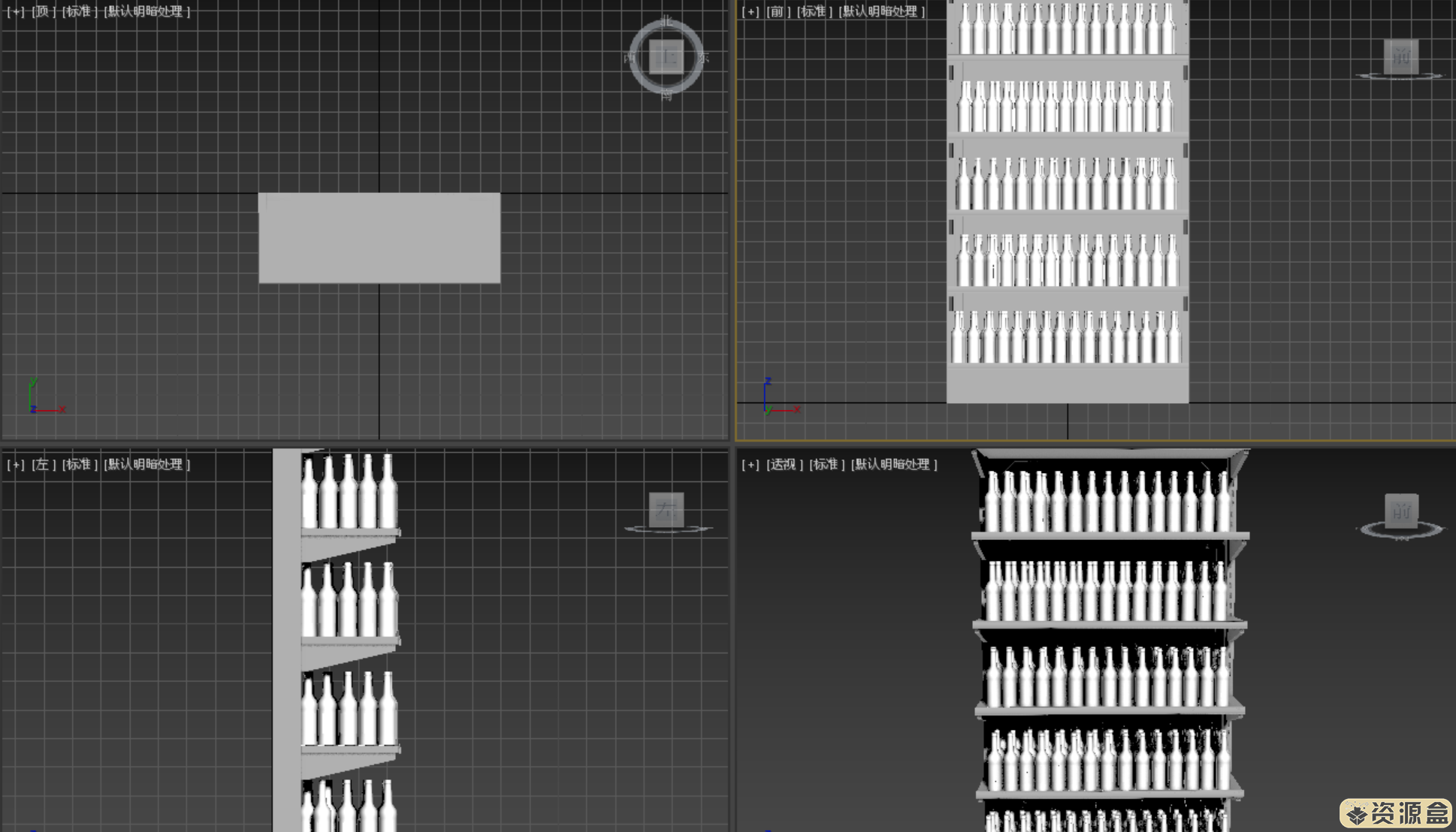
Task: Open [默认明暗处理] shading menu in Top viewport
Action: click(147, 11)
